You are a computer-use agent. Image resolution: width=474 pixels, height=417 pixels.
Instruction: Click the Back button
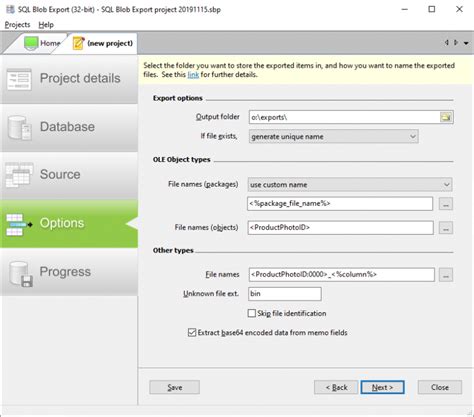(x=336, y=387)
